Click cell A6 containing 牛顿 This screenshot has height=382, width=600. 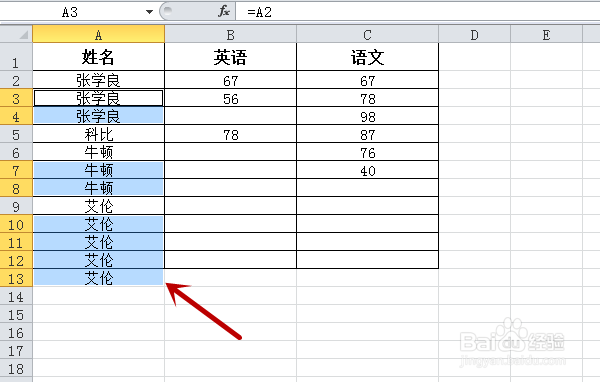(x=99, y=152)
